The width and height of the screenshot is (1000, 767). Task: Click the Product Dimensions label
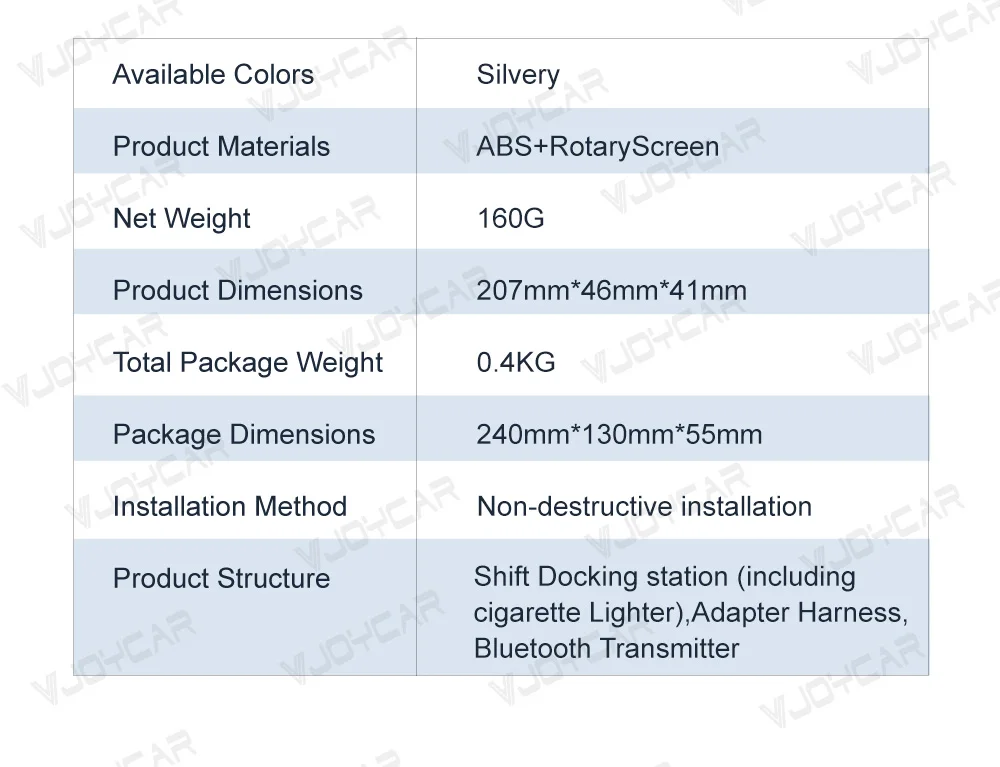coord(238,291)
